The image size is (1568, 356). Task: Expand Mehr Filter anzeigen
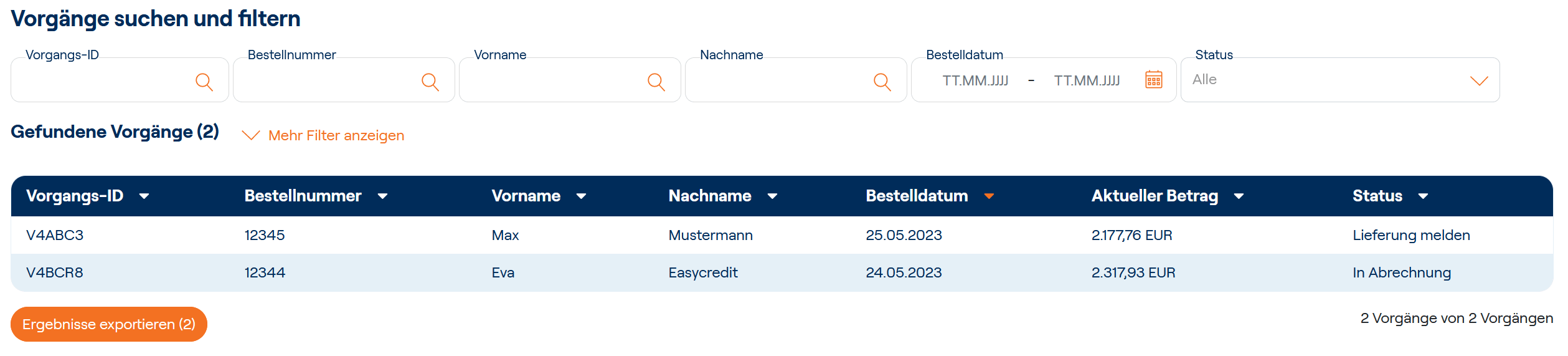[x=323, y=135]
